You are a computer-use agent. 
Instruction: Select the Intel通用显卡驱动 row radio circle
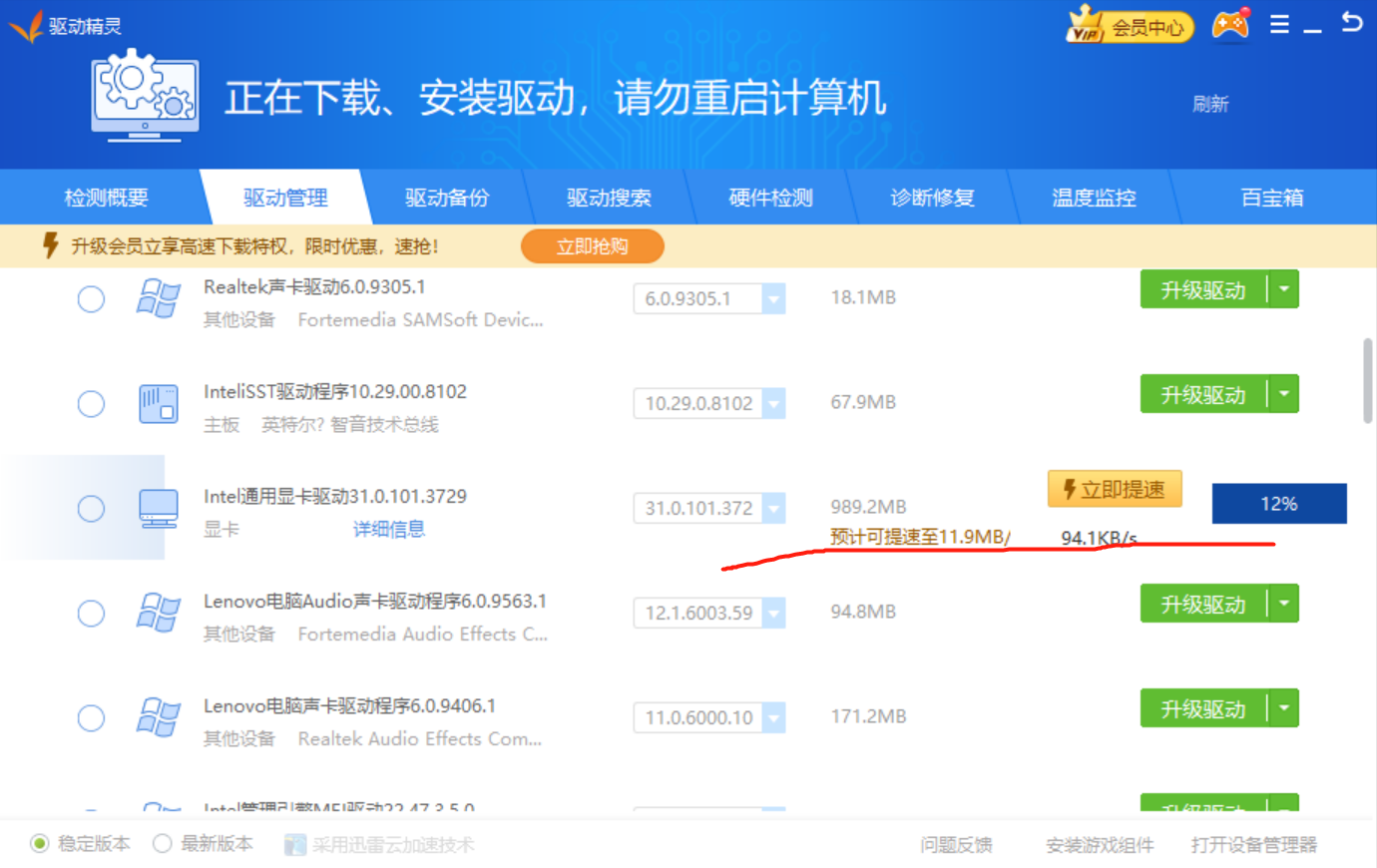click(x=91, y=509)
